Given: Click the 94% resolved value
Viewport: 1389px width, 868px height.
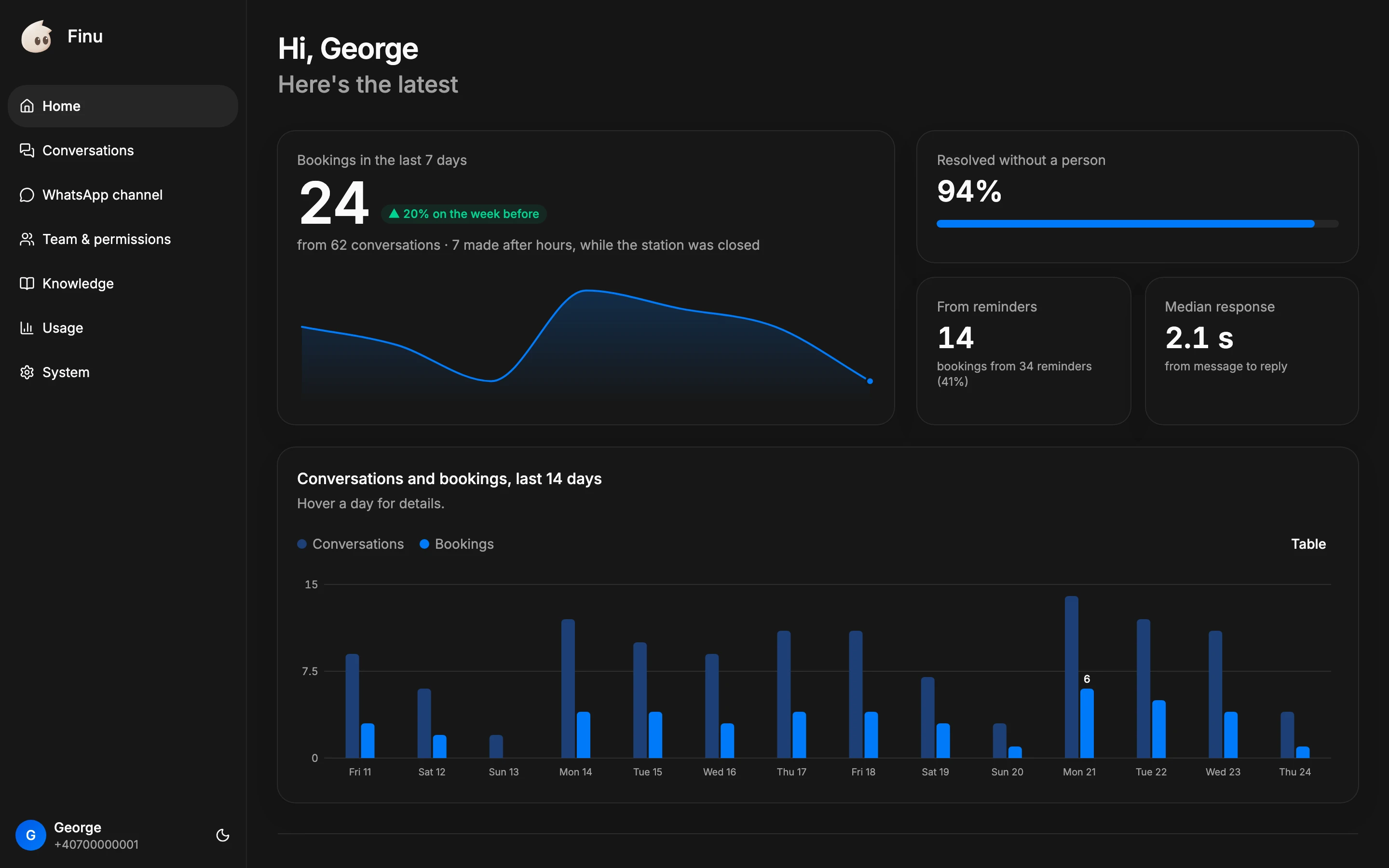Looking at the screenshot, I should click(969, 191).
